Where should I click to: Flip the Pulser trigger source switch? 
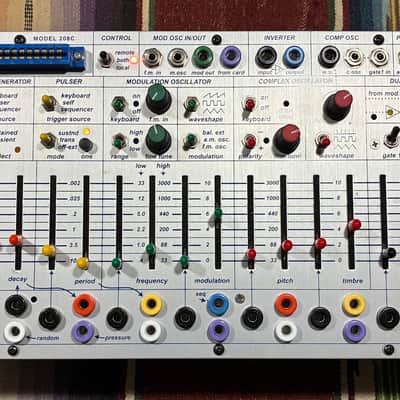(x=48, y=102)
